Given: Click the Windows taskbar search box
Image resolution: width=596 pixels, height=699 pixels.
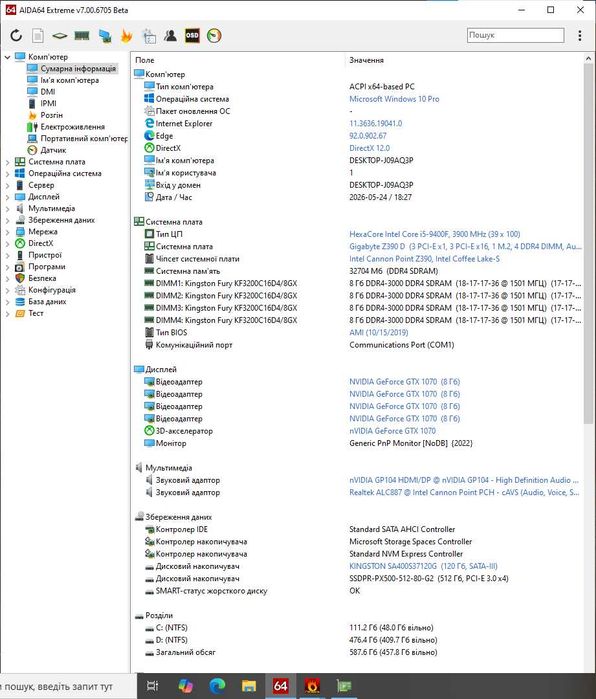Looking at the screenshot, I should point(68,687).
